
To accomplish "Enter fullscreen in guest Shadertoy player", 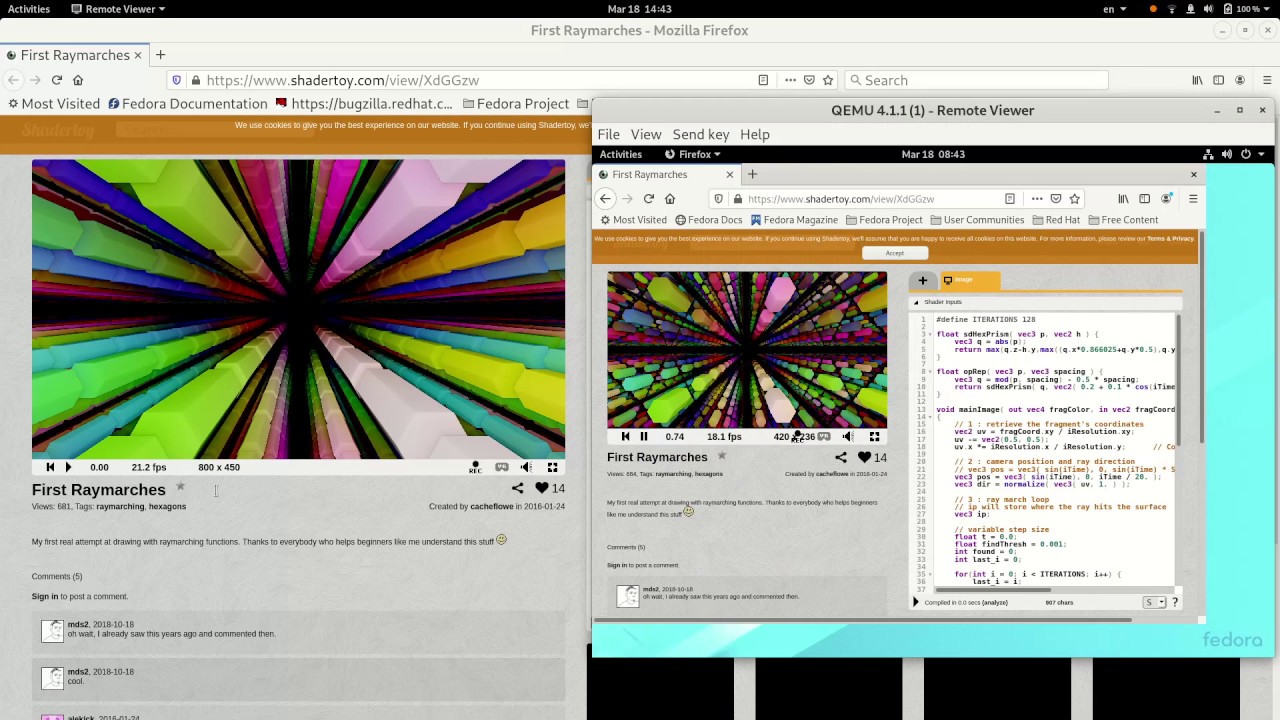I will pyautogui.click(x=874, y=436).
